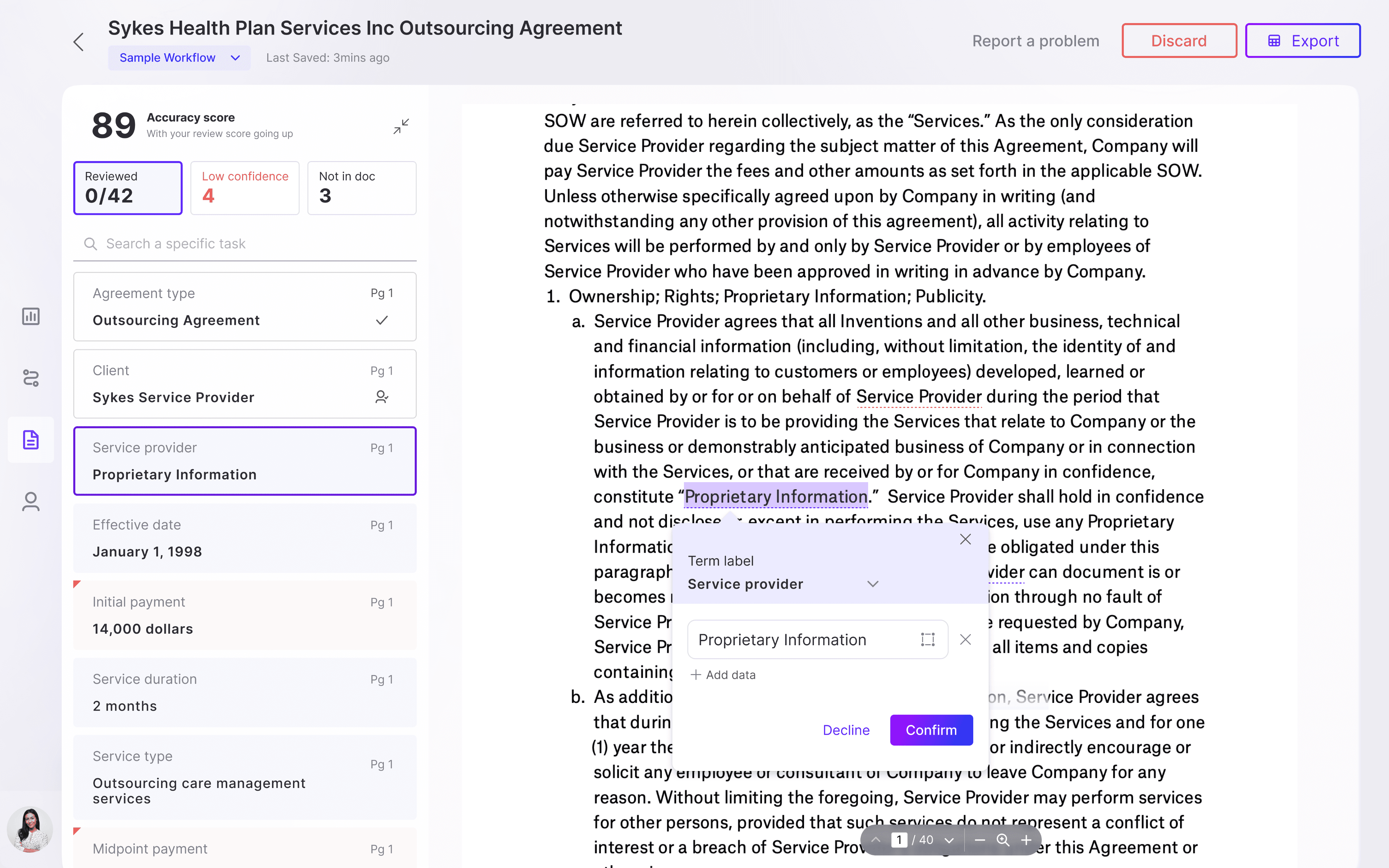Select the documents sidebar icon
Viewport: 1389px width, 868px height.
click(x=31, y=440)
